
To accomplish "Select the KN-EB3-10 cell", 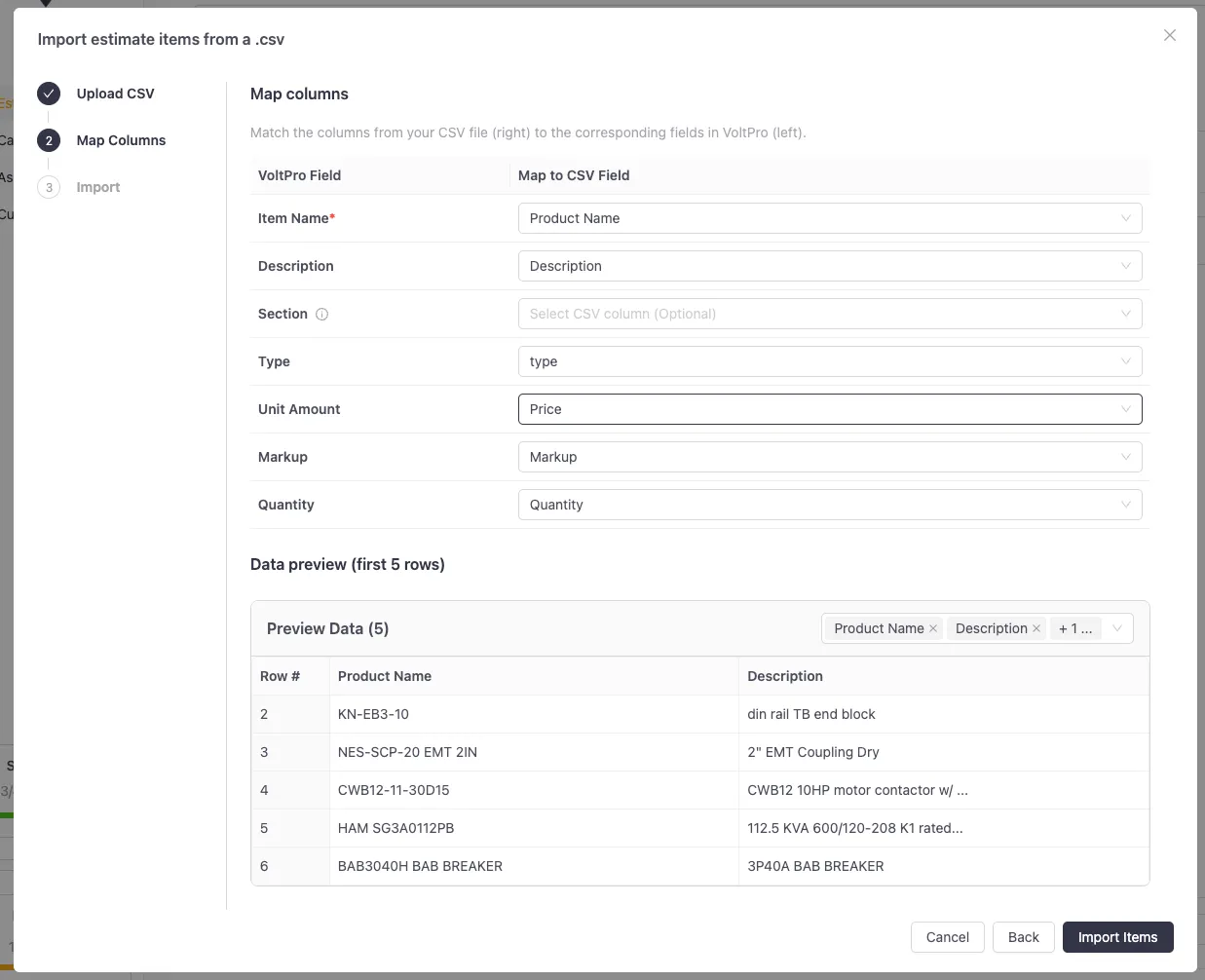I will [x=534, y=714].
